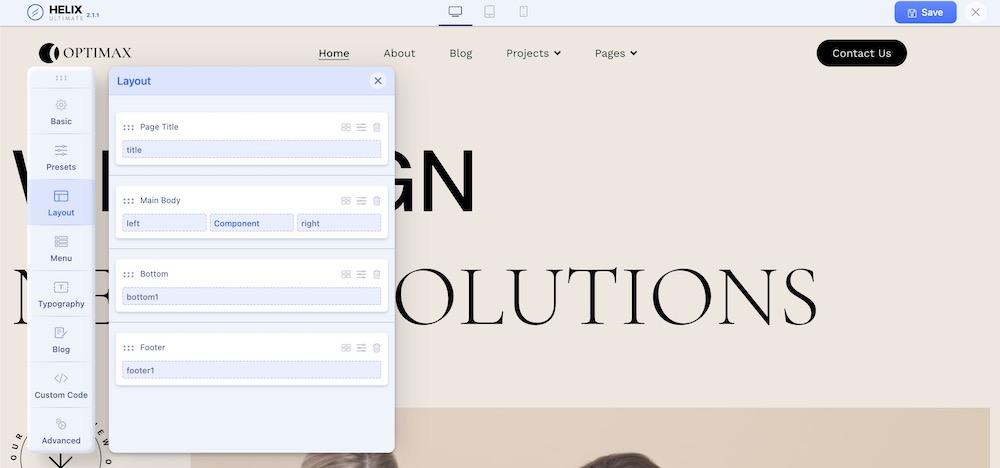Screen dimensions: 1000x468
Task: Select the title column block
Action: 251,150
